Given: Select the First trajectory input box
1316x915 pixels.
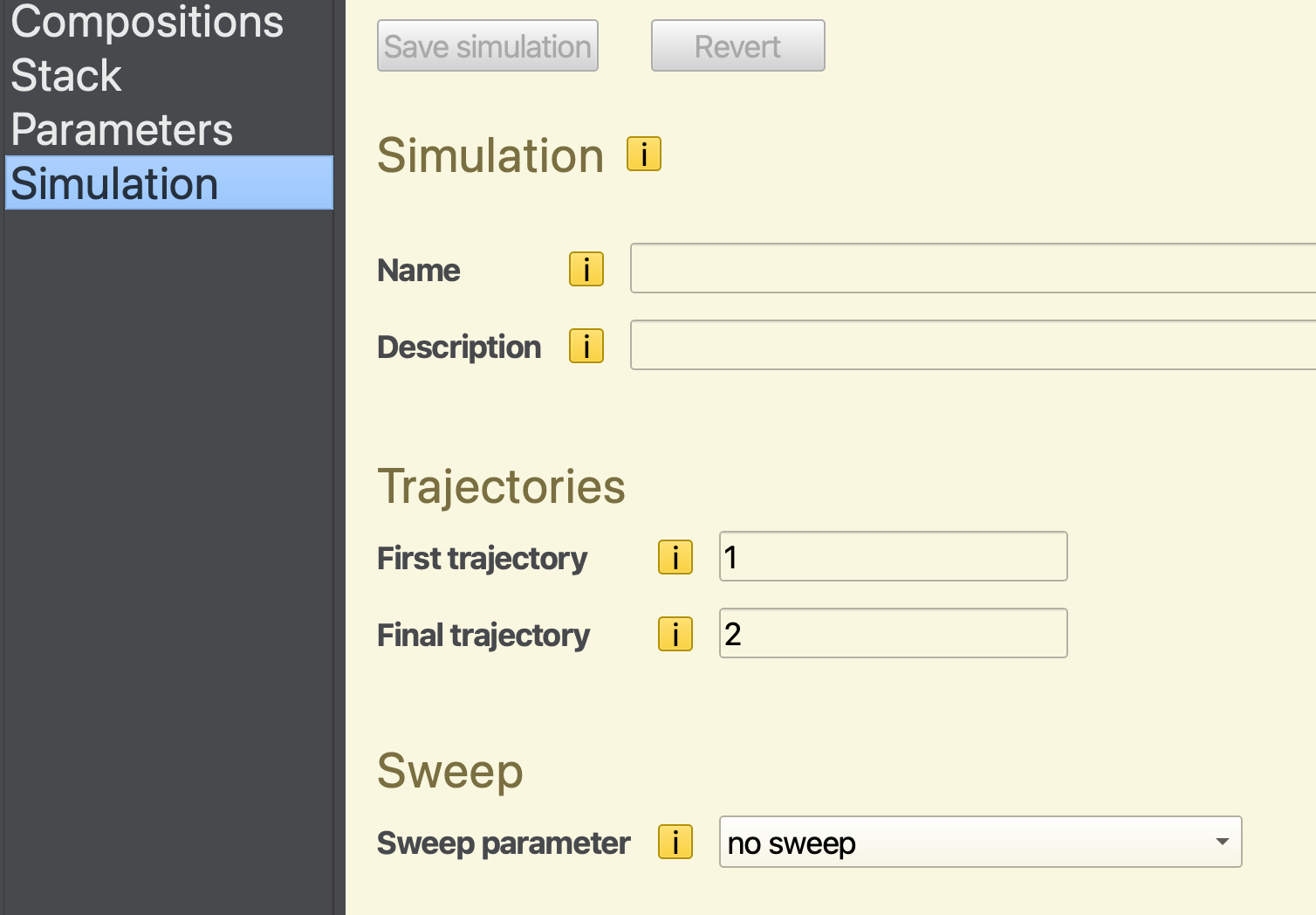Looking at the screenshot, I should click(x=893, y=557).
